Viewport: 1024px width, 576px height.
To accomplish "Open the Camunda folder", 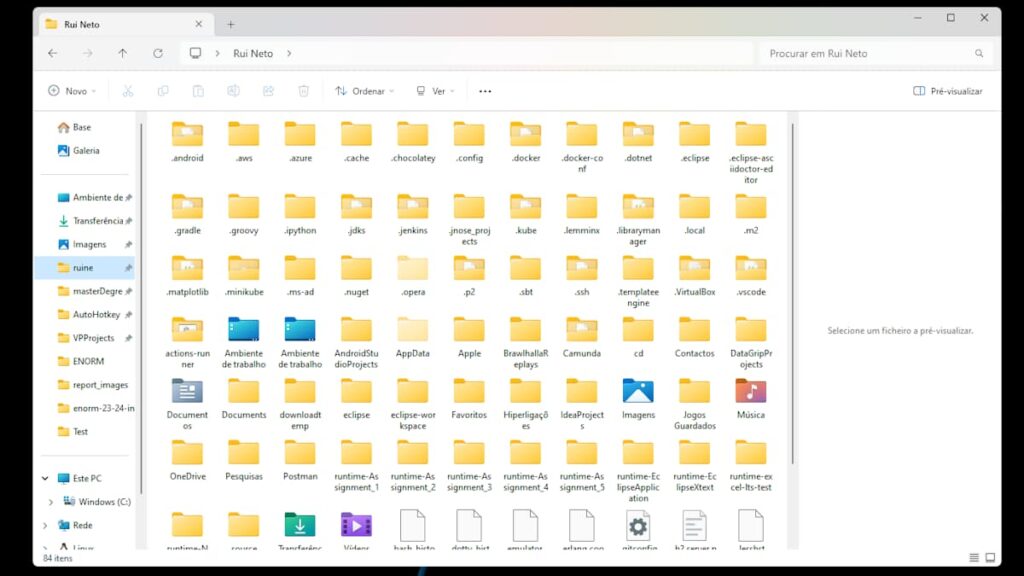I will click(582, 336).
